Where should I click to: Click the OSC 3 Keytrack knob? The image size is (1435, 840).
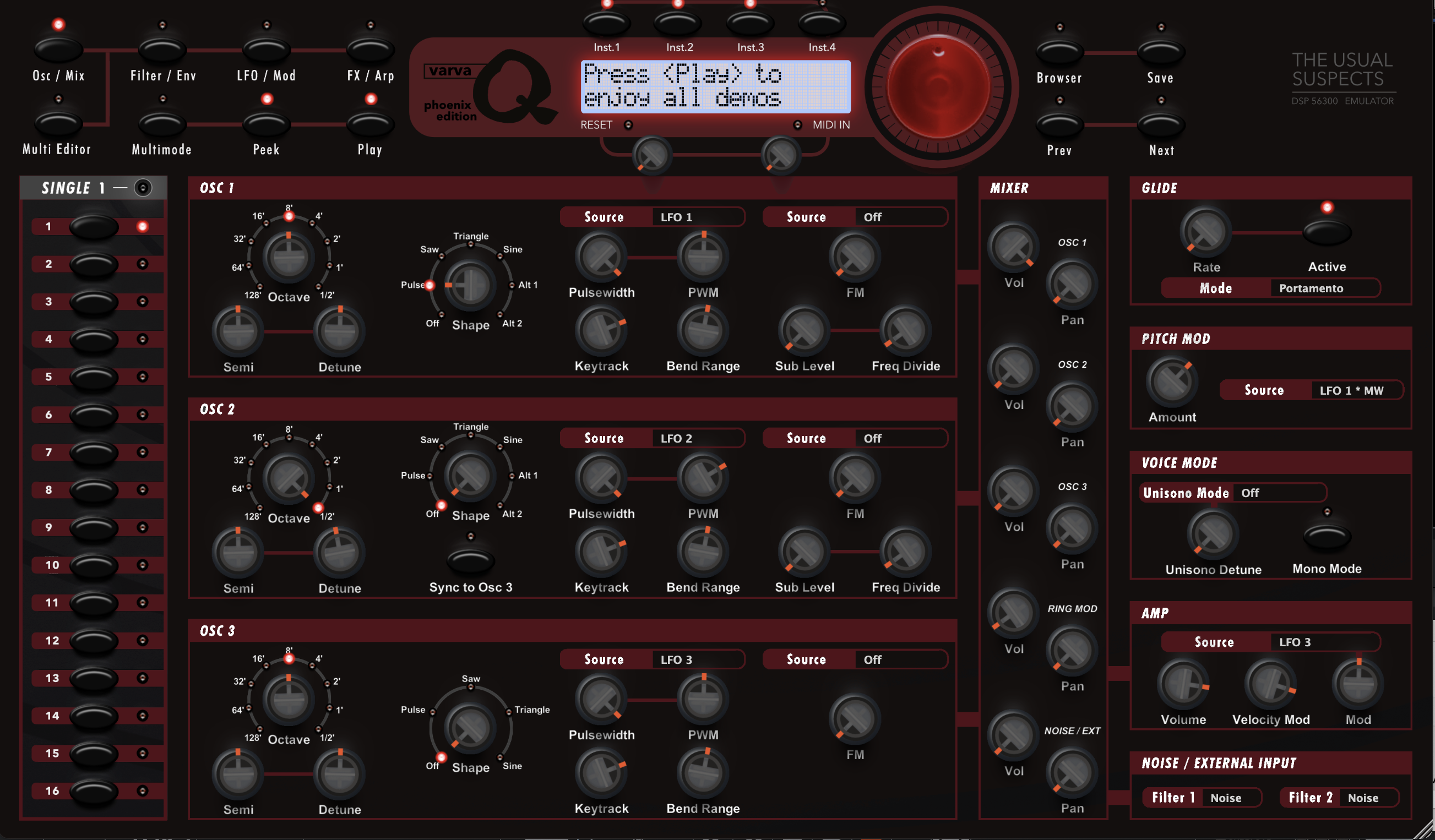pyautogui.click(x=601, y=773)
